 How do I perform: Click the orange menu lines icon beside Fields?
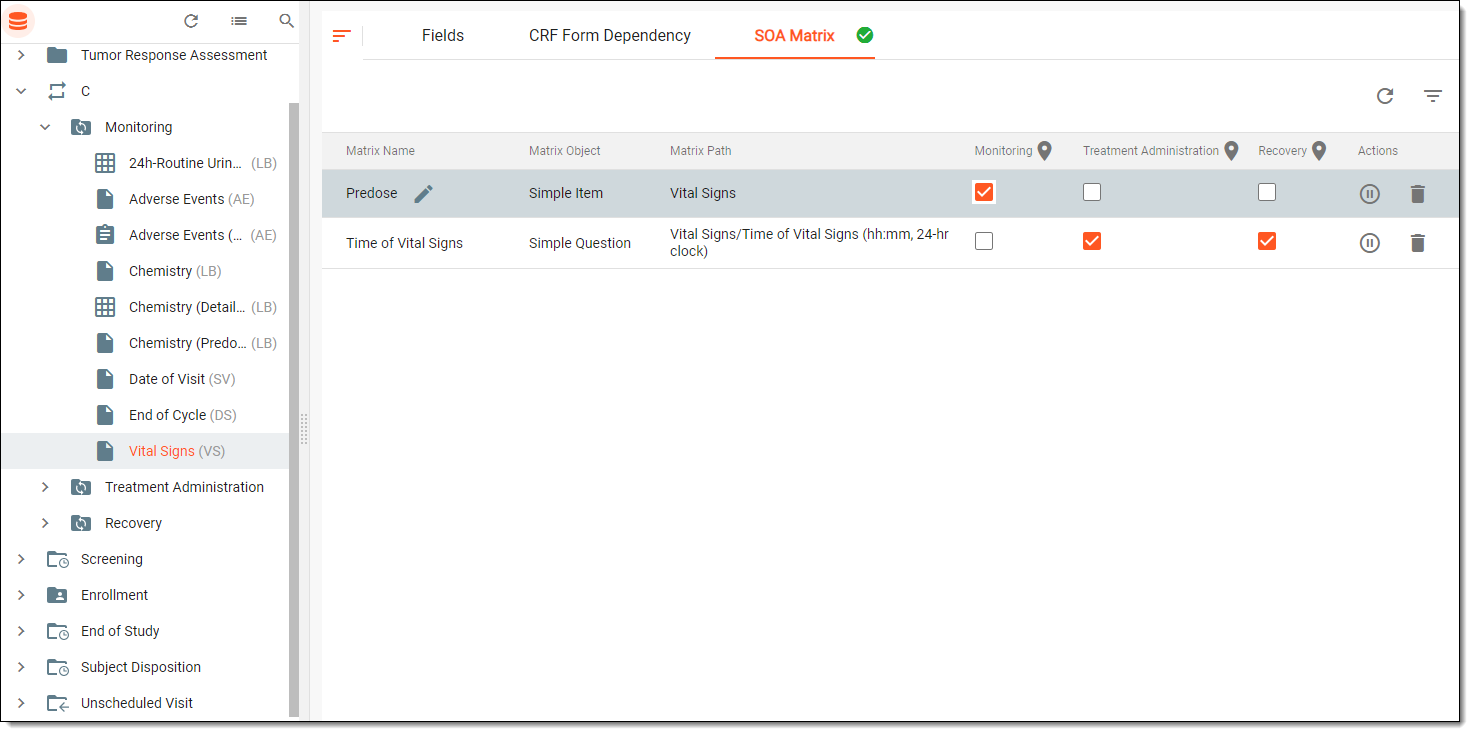pyautogui.click(x=342, y=36)
